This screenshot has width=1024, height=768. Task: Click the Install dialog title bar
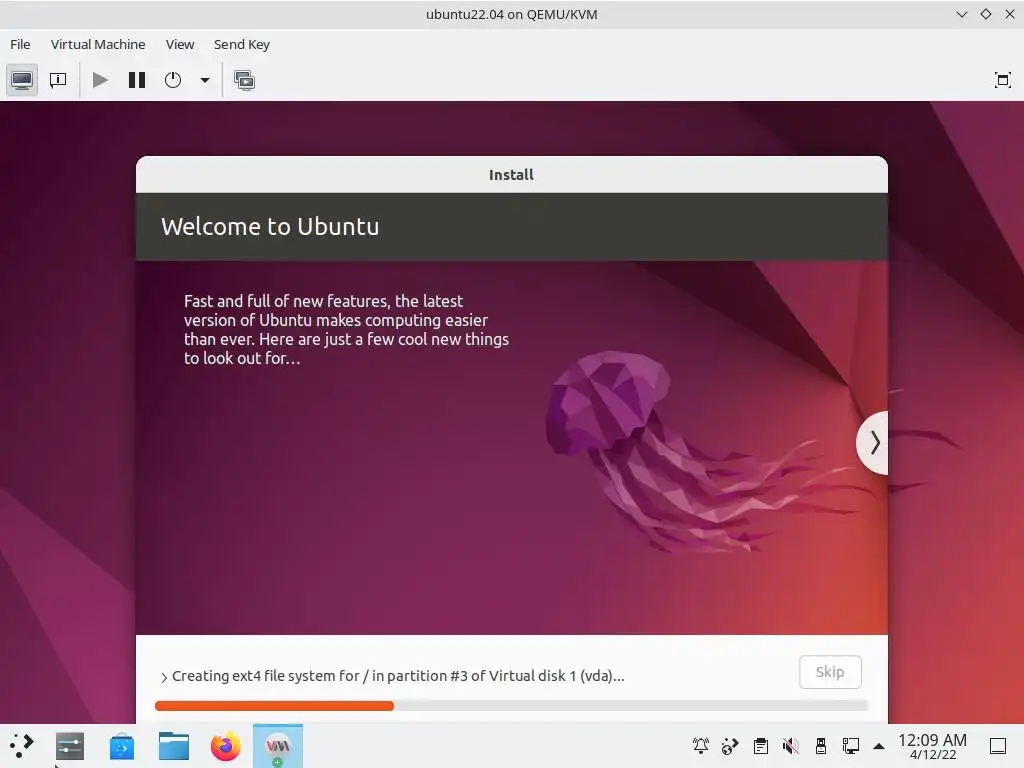click(x=511, y=174)
